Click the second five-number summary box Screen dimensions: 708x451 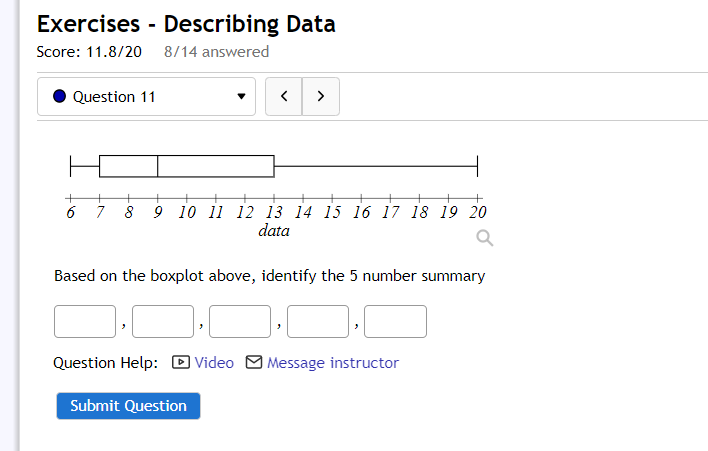163,322
